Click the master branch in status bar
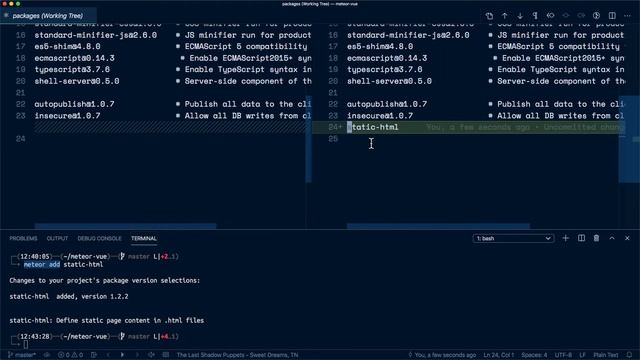The height and width of the screenshot is (360, 640). pos(22,355)
